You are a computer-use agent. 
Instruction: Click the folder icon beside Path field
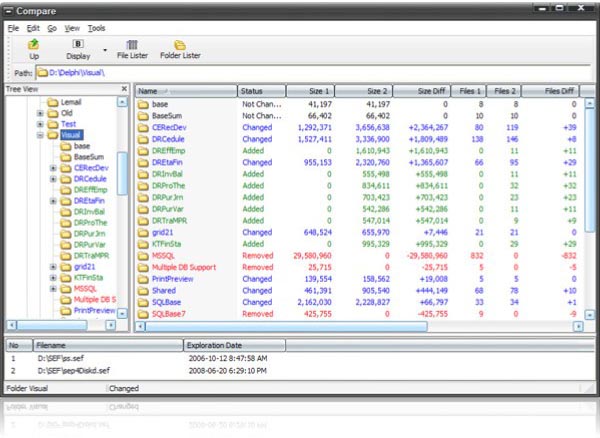pyautogui.click(x=44, y=73)
